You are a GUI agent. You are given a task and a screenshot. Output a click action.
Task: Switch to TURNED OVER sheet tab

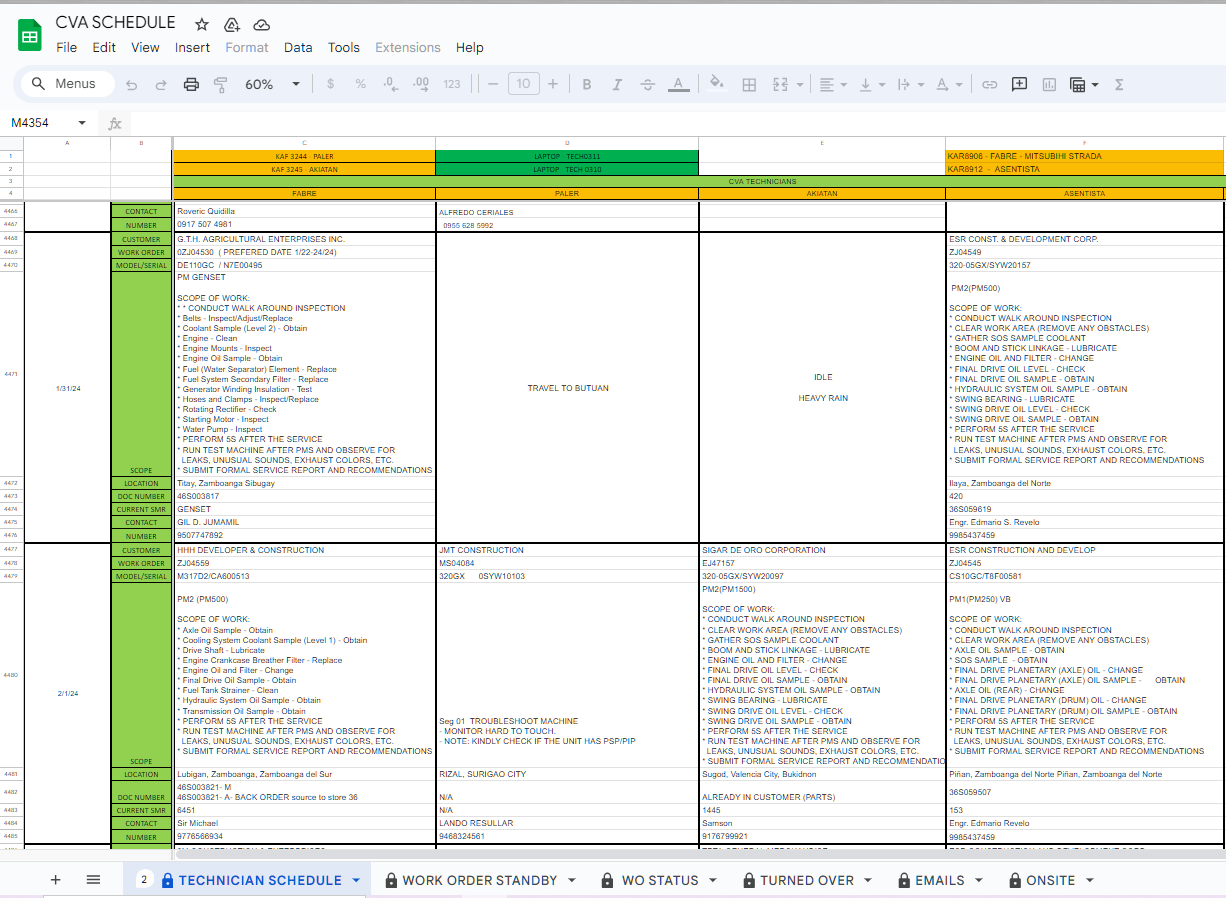click(x=807, y=880)
